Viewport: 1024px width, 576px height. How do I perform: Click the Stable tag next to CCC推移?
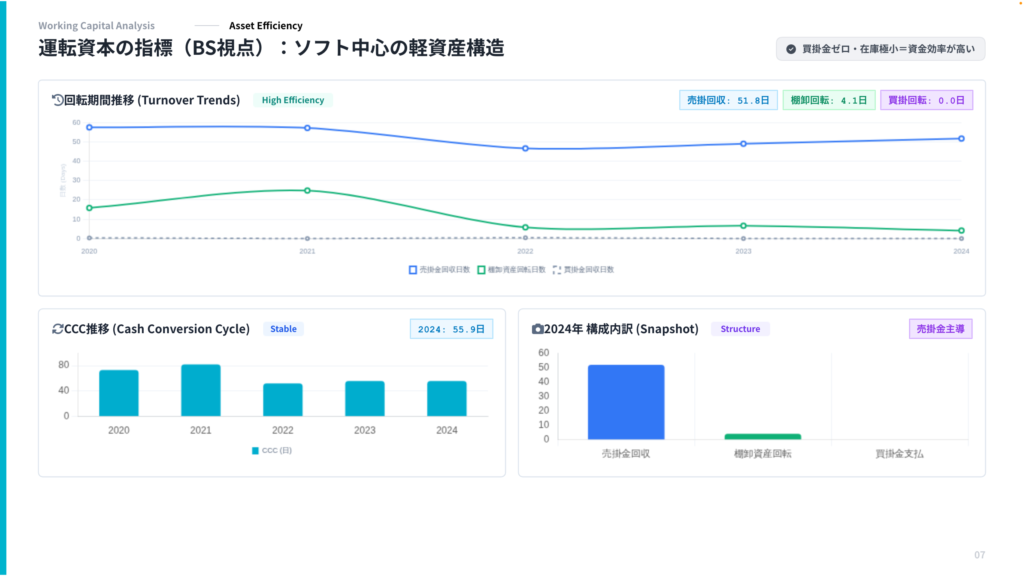tap(283, 329)
